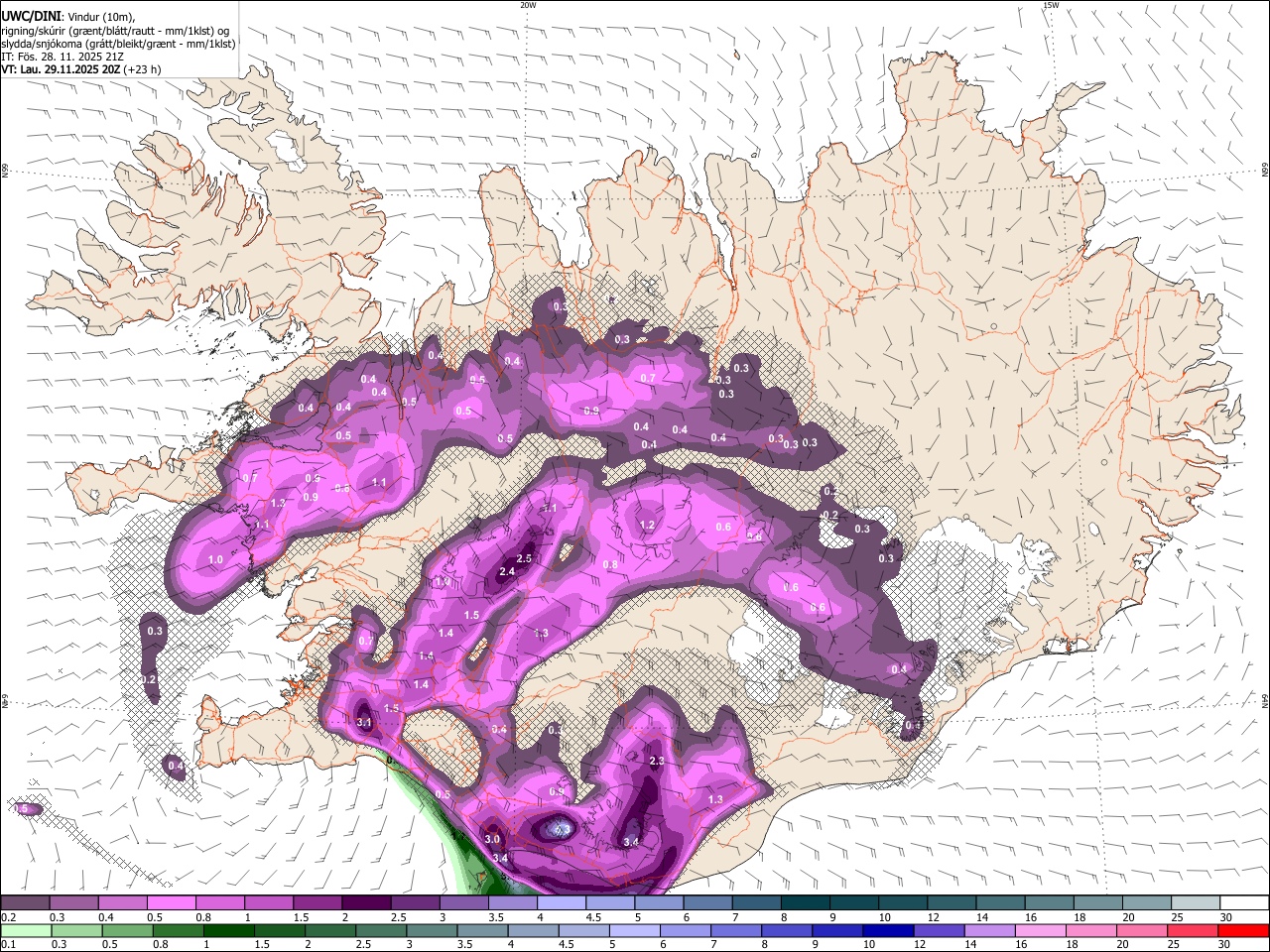Click the 'UWC/DINI' model title text
1270x952 pixels.
click(29, 17)
